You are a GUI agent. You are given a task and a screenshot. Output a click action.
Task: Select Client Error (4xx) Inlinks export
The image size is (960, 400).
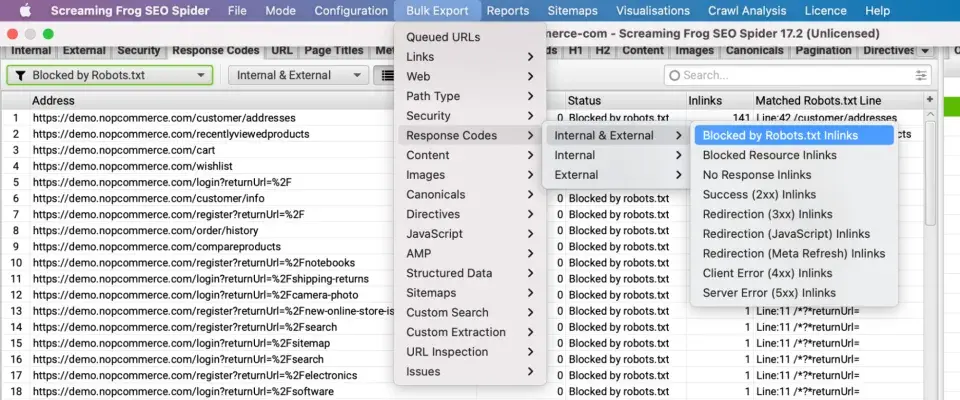[794, 273]
